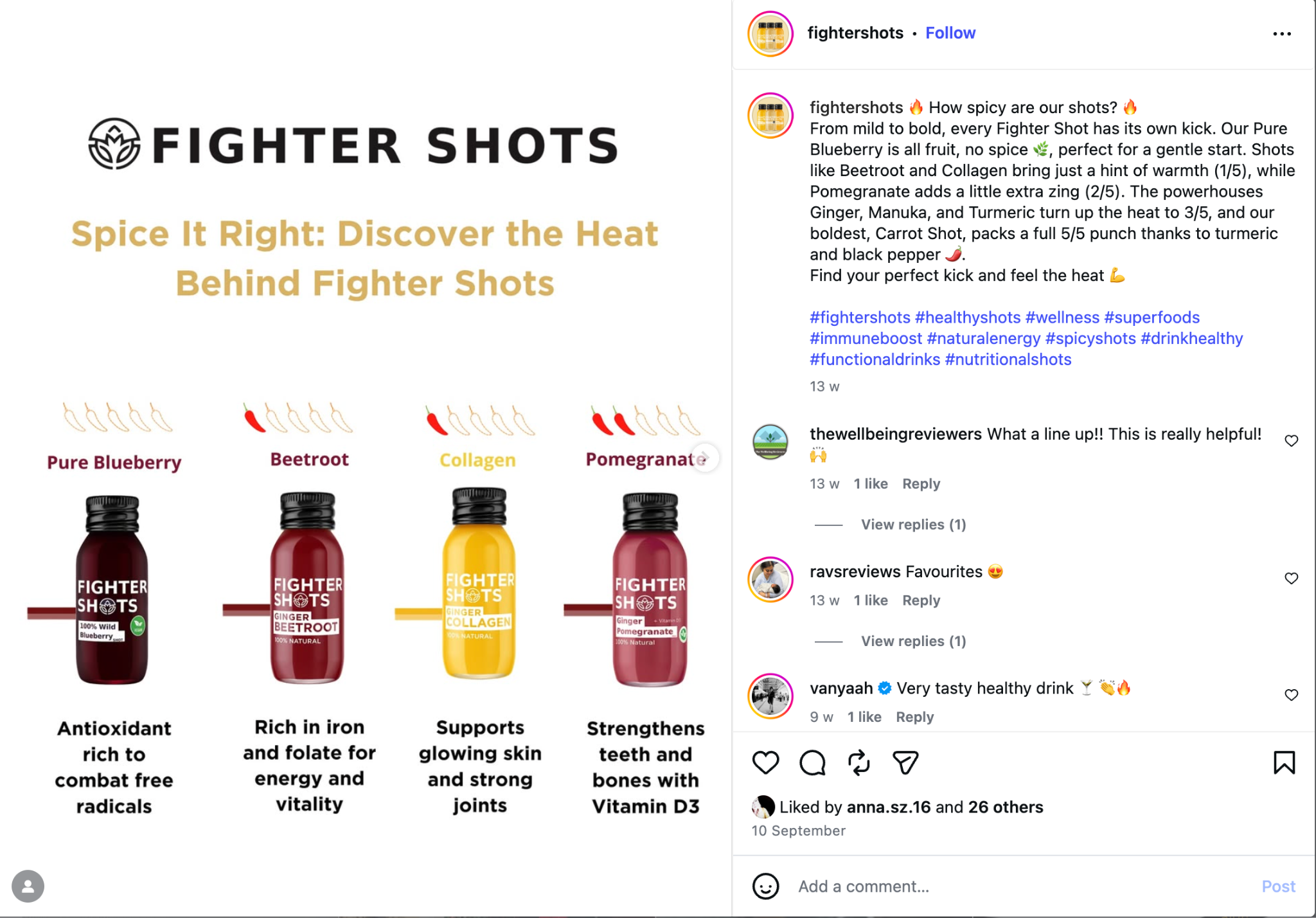Screen dimensions: 1316x918
Task: Click the repost arrows icon
Action: [x=859, y=762]
